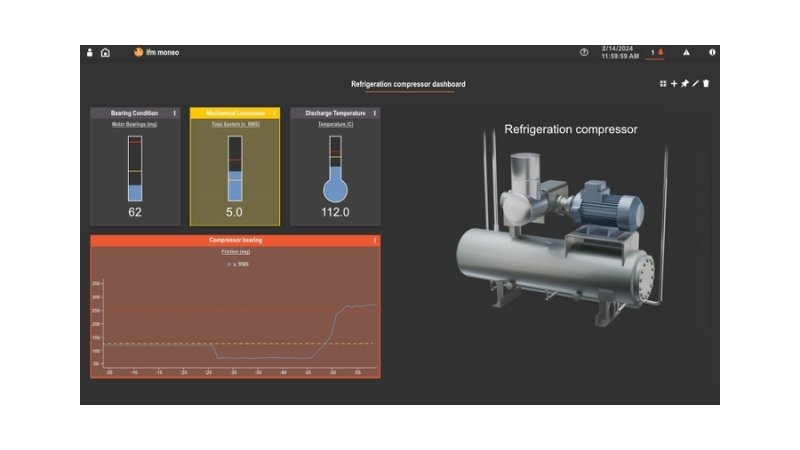The width and height of the screenshot is (800, 450).
Task: Edit the dashboard with the pencil icon
Action: click(x=695, y=83)
